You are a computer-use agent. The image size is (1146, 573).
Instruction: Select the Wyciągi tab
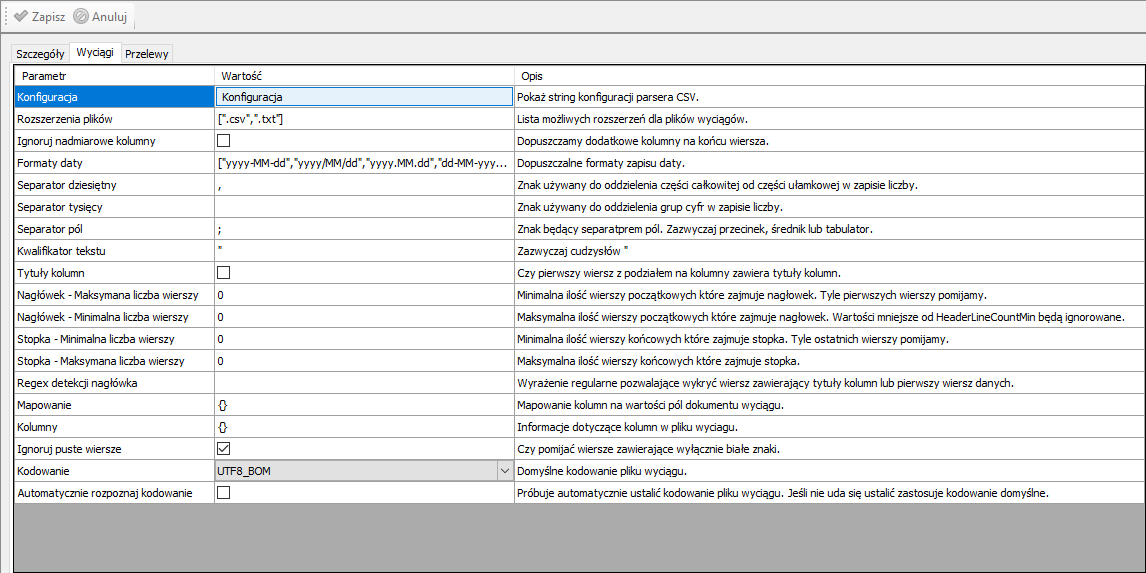[x=95, y=53]
